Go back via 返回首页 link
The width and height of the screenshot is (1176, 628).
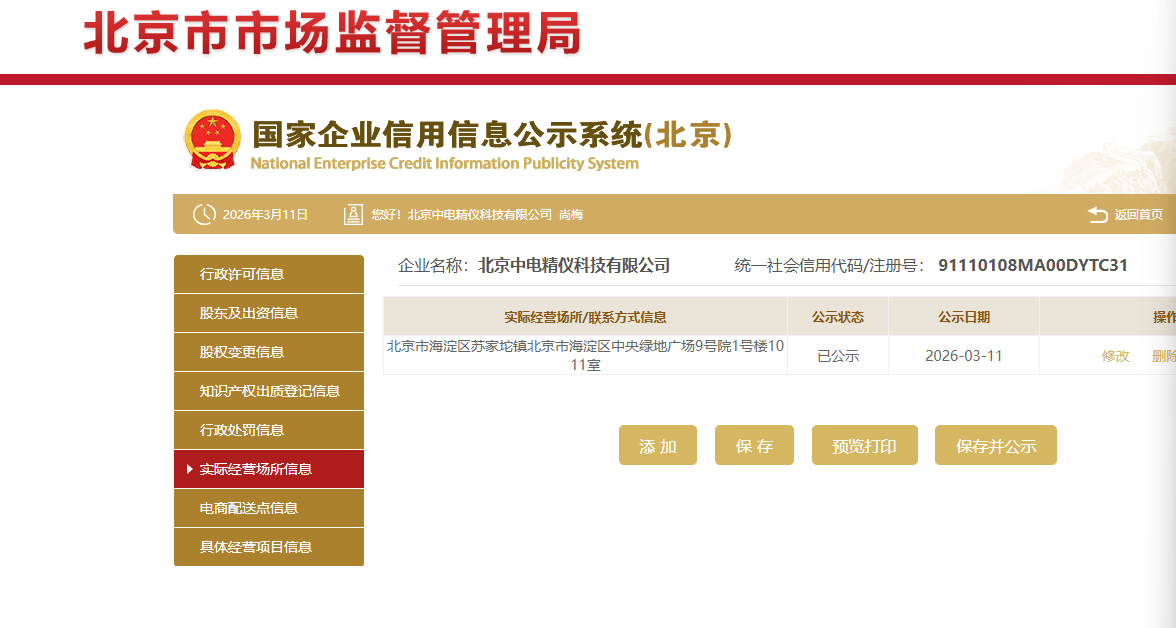[x=1138, y=215]
